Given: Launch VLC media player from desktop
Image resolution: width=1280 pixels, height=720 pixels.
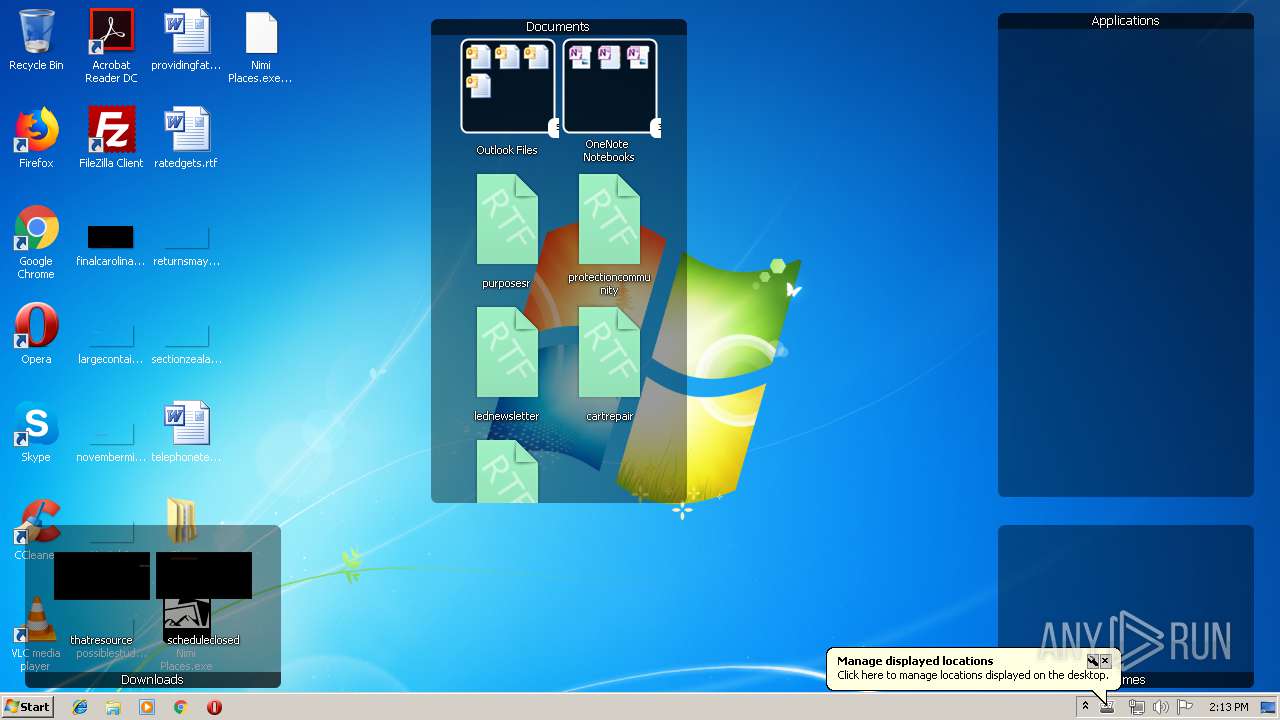Looking at the screenshot, I should click(x=36, y=634).
